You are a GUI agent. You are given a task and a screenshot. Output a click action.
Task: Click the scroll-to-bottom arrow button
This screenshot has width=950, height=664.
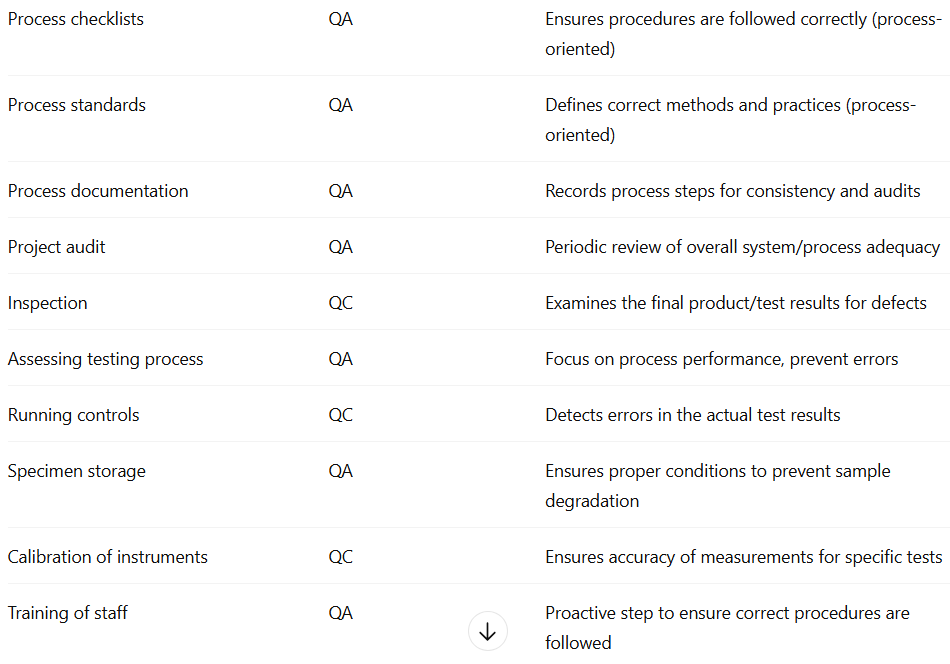click(488, 632)
